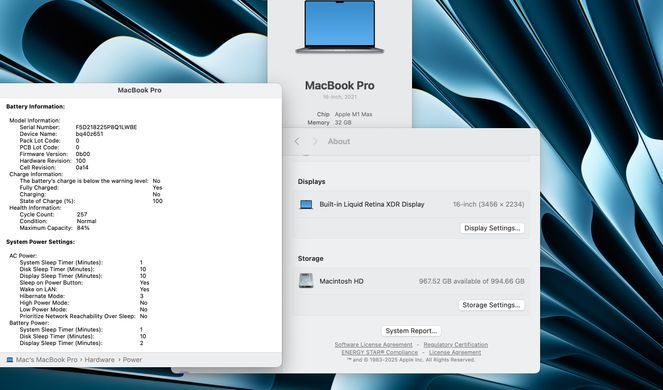Open the Regulatory Certification link
The width and height of the screenshot is (663, 390).
coord(455,345)
